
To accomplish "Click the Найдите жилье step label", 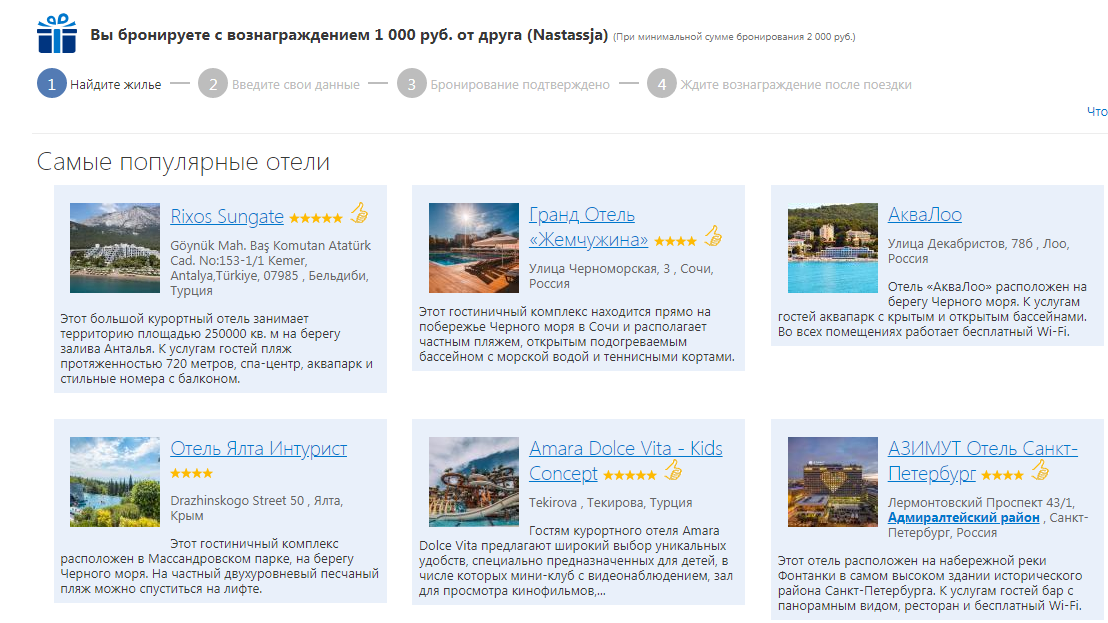I will (115, 85).
